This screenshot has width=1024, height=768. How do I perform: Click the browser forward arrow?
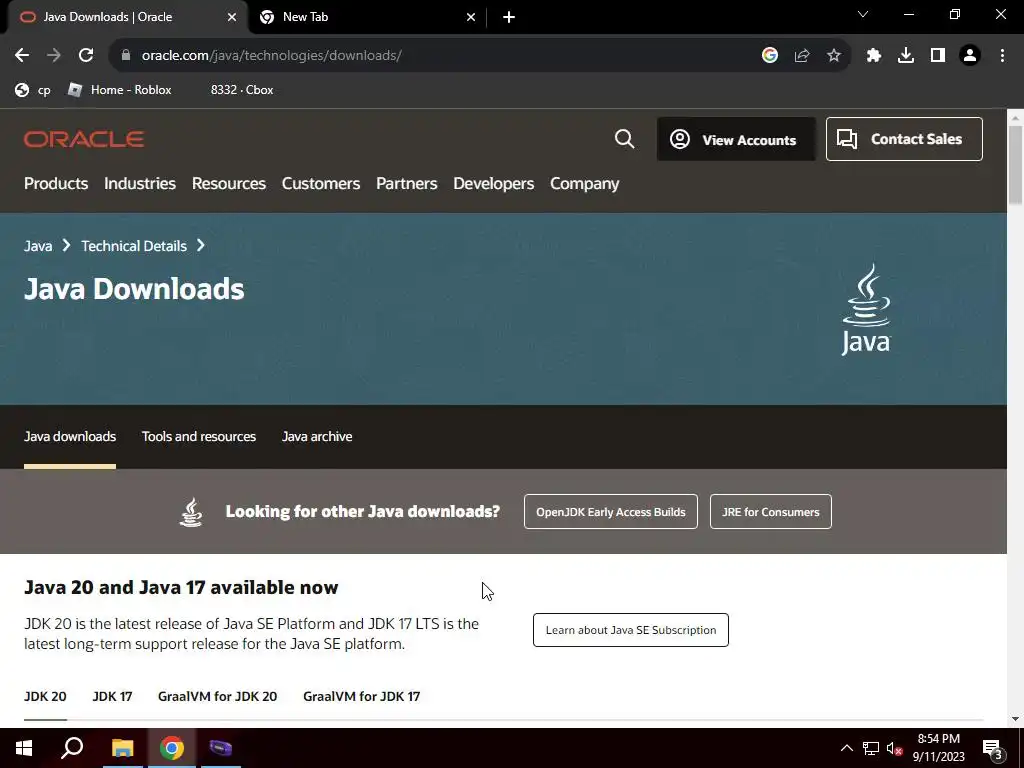pyautogui.click(x=54, y=56)
